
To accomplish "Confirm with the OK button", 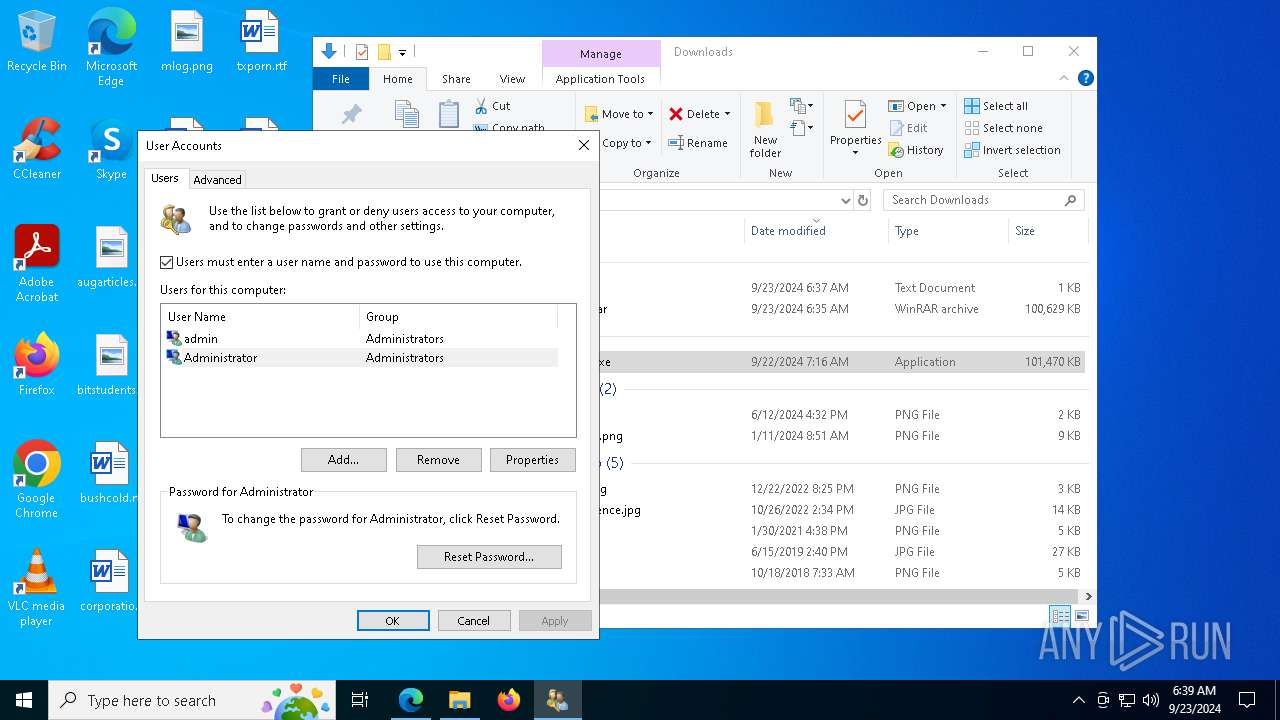I will [393, 621].
